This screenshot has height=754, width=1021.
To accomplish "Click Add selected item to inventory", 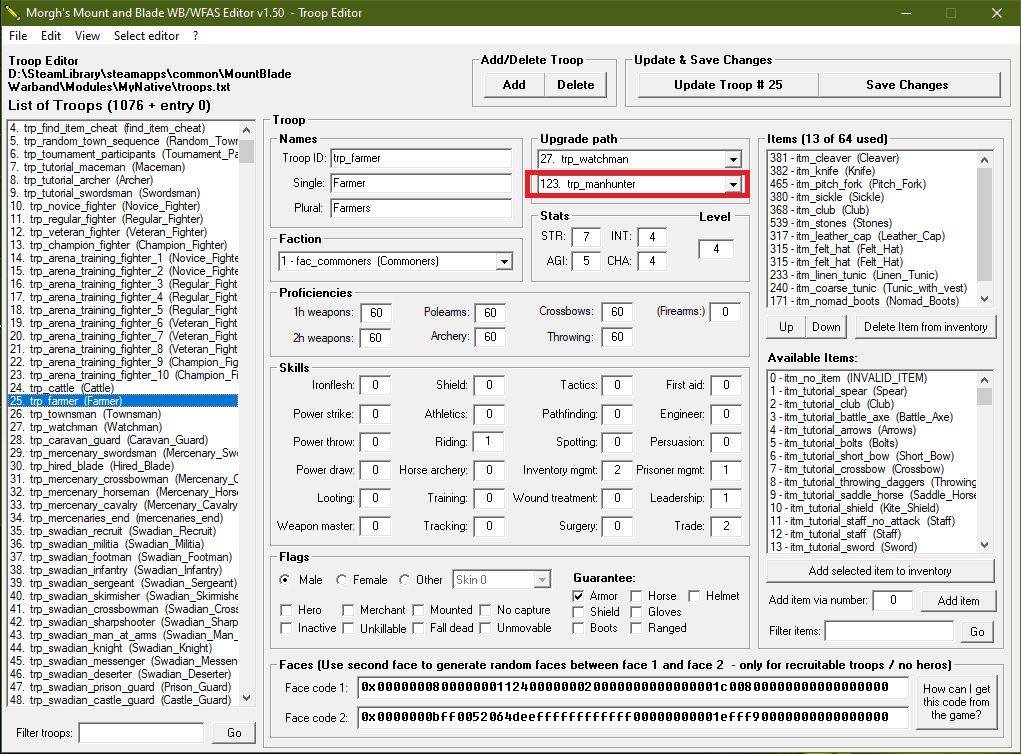I will click(880, 571).
